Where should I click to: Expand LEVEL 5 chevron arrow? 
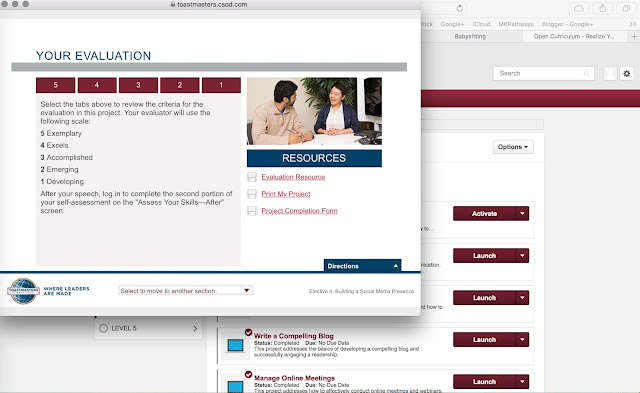pyautogui.click(x=195, y=328)
